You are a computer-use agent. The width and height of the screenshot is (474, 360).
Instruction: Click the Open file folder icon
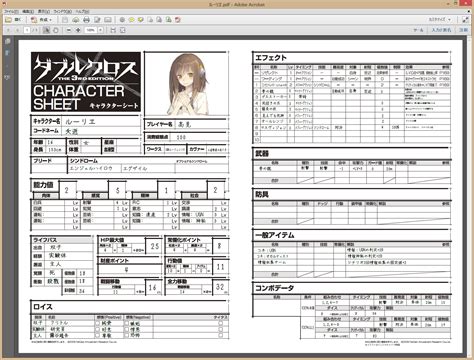click(x=9, y=20)
